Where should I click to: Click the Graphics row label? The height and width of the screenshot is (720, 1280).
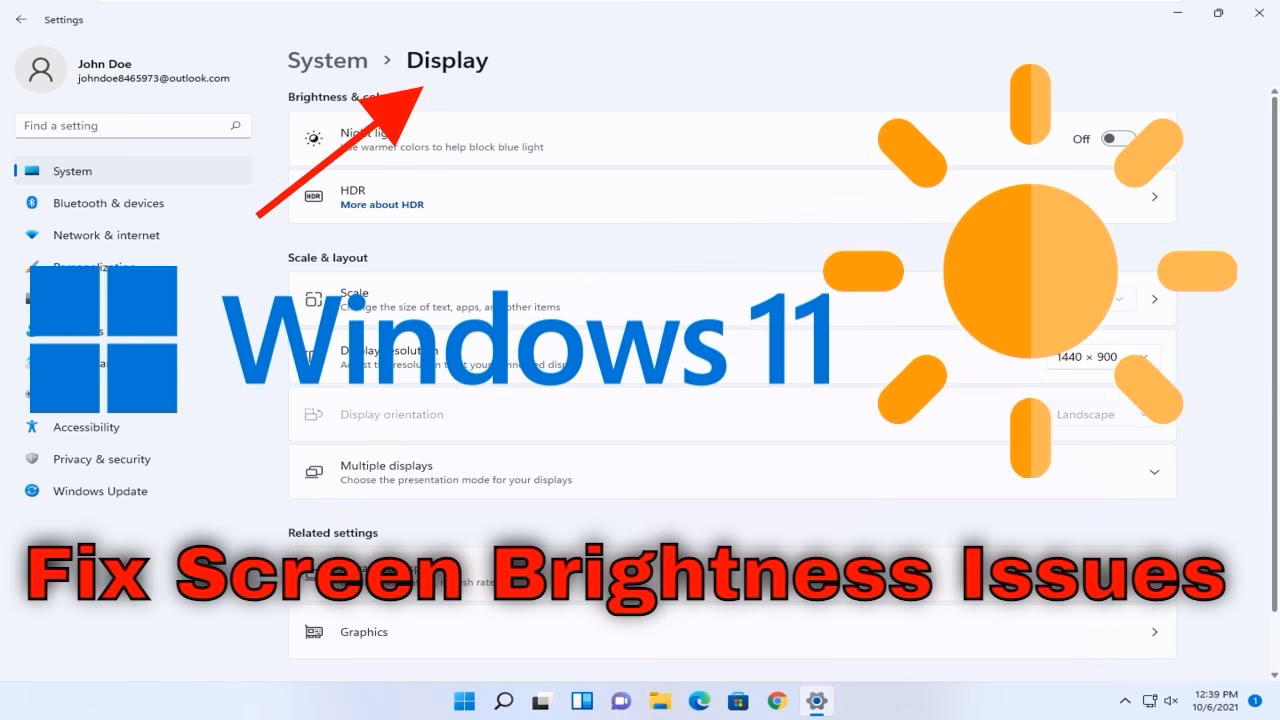364,632
